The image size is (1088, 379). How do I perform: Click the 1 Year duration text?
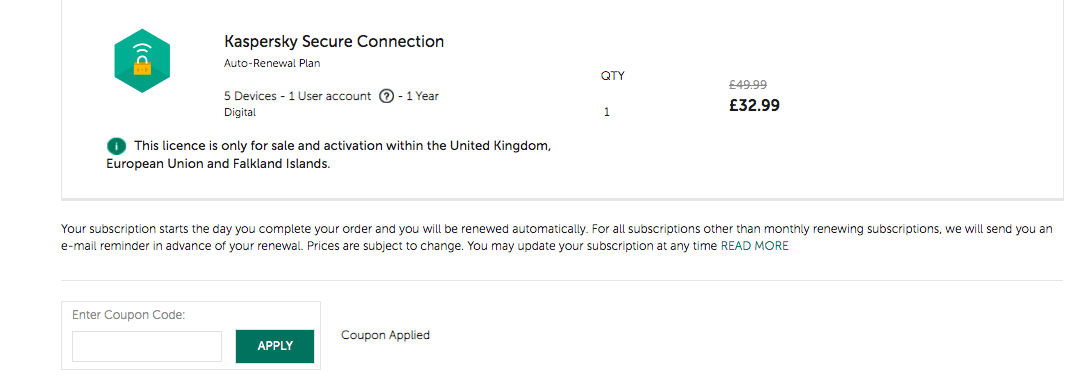423,96
